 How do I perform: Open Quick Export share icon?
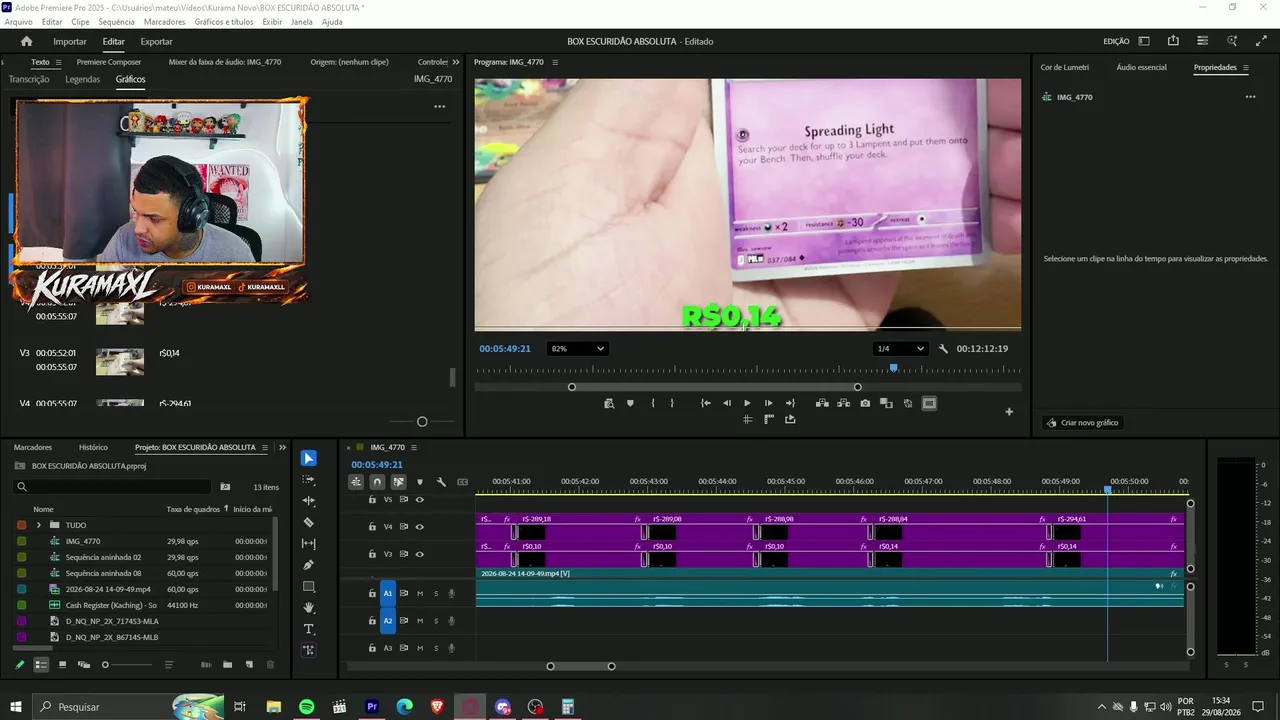pos(1173,41)
